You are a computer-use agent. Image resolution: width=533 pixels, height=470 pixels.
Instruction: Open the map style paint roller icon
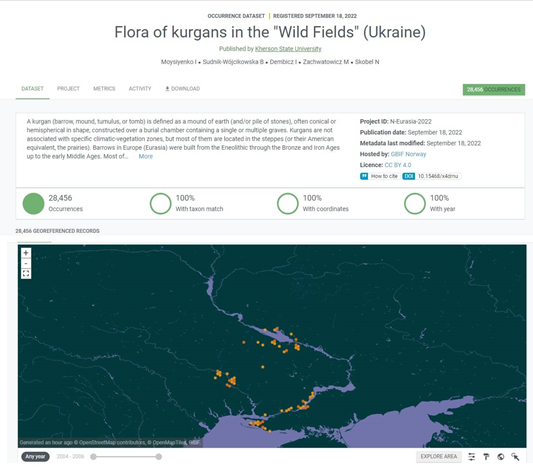pyautogui.click(x=486, y=457)
